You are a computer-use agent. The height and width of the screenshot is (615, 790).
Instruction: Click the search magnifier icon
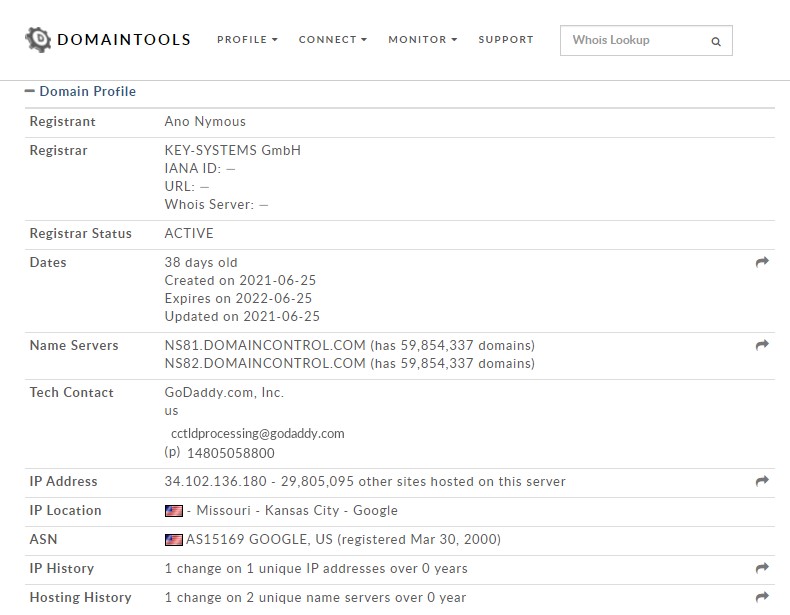715,41
